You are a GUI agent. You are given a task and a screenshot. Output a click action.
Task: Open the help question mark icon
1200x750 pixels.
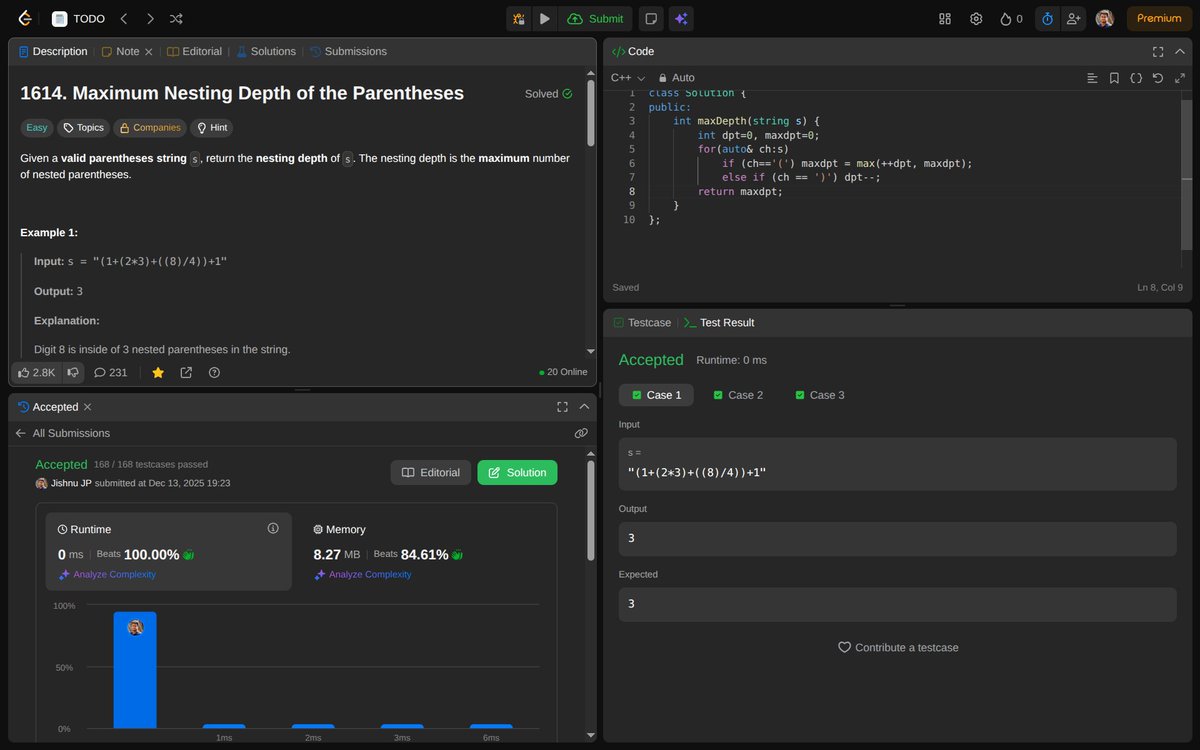214,372
